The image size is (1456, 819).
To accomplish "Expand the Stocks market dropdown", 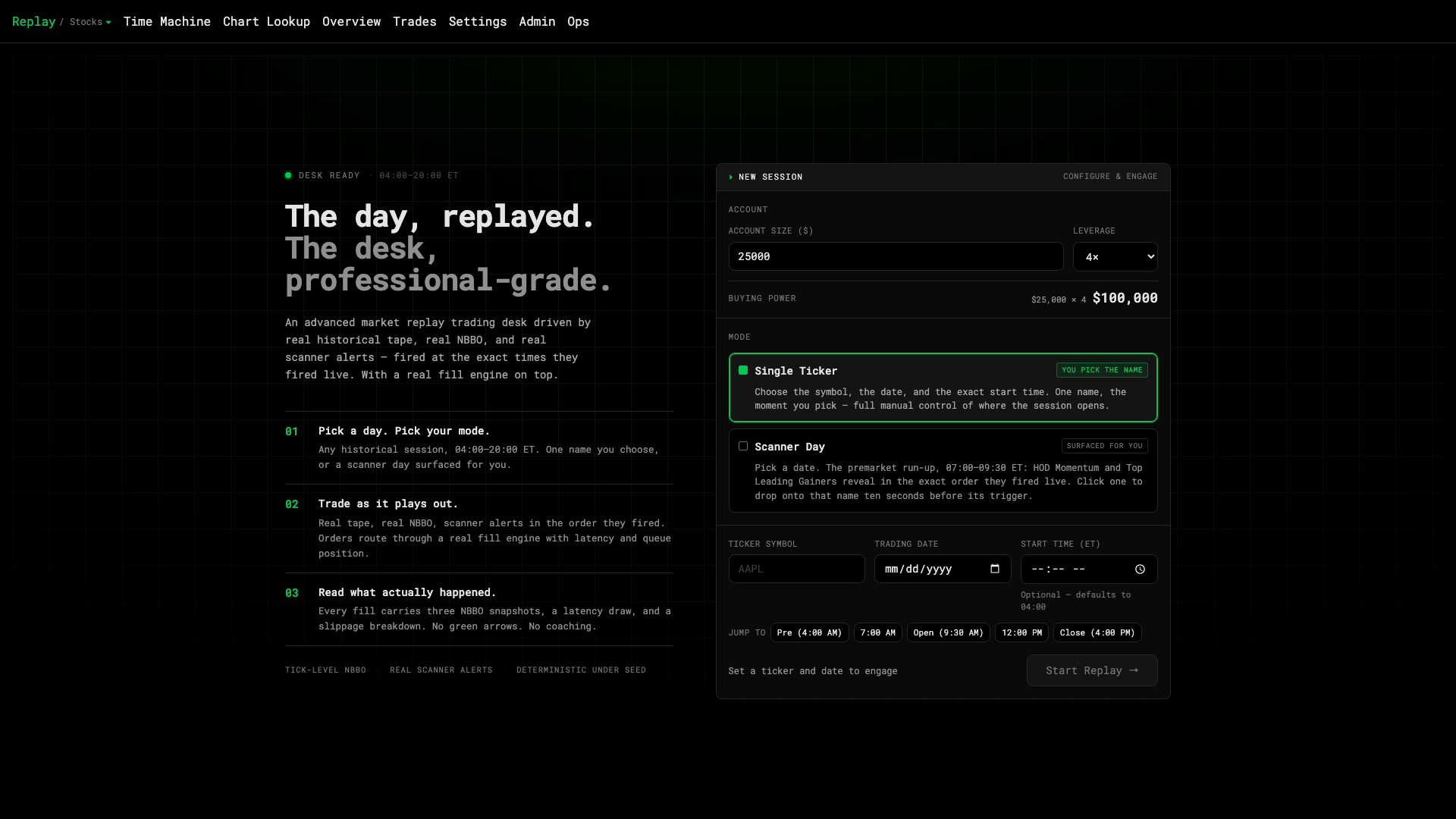I will coord(90,22).
